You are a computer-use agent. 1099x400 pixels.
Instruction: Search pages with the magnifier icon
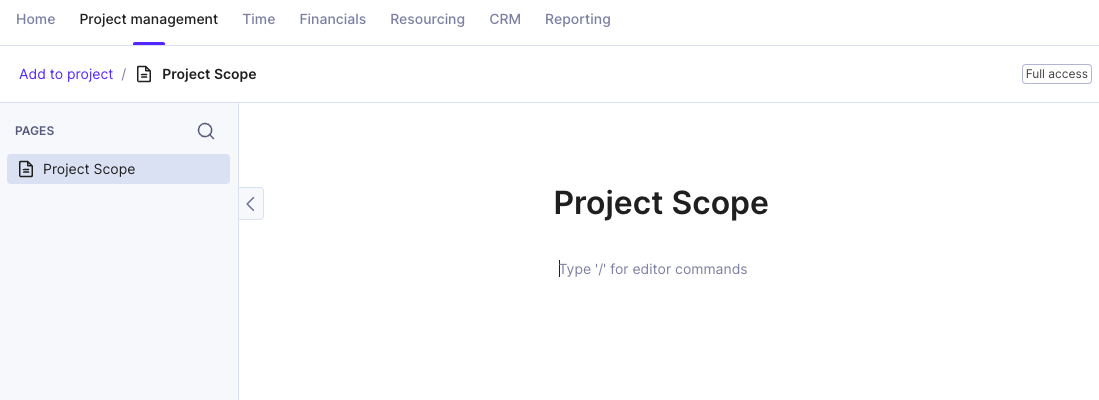point(206,131)
